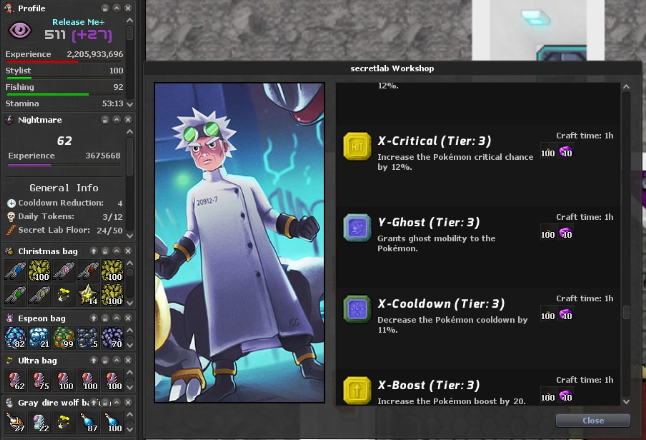Select Espeon bag ice stone stack of 21
Screen dimensions: 646x440
40,337
